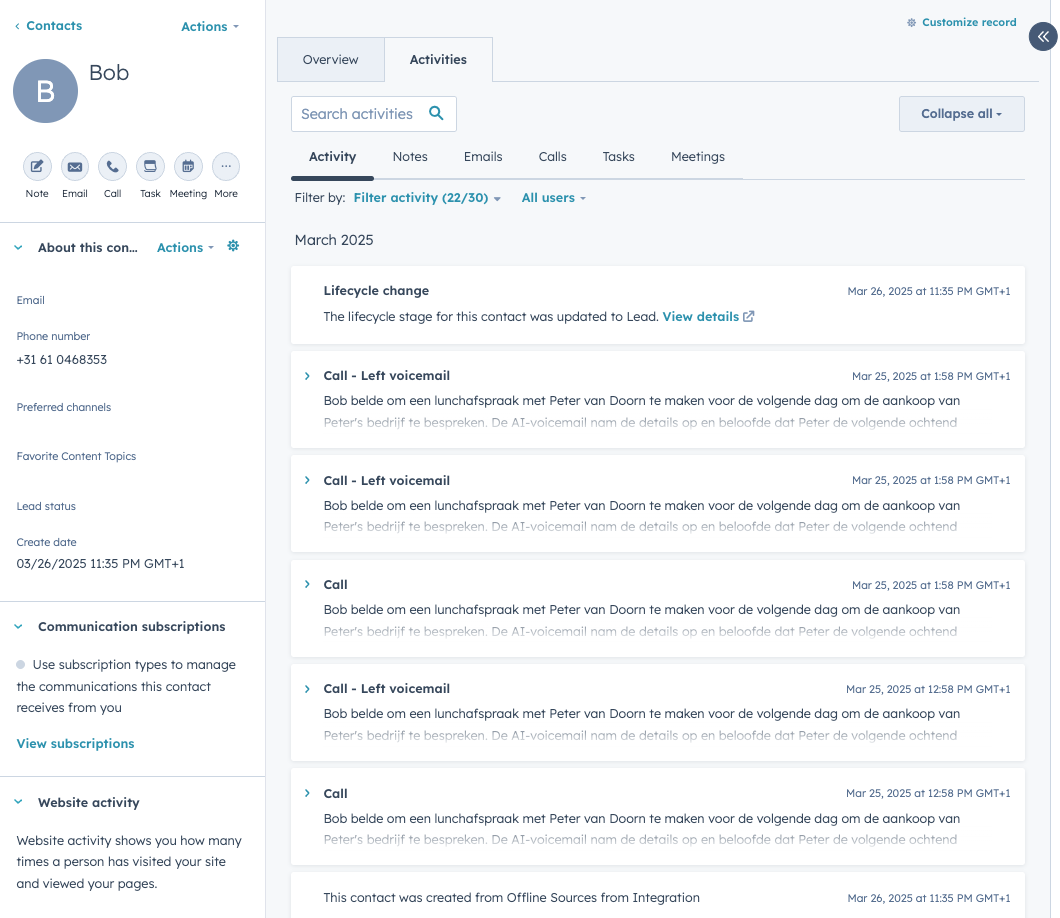Switch to the Overview tab
The image size is (1060, 918).
tap(330, 60)
